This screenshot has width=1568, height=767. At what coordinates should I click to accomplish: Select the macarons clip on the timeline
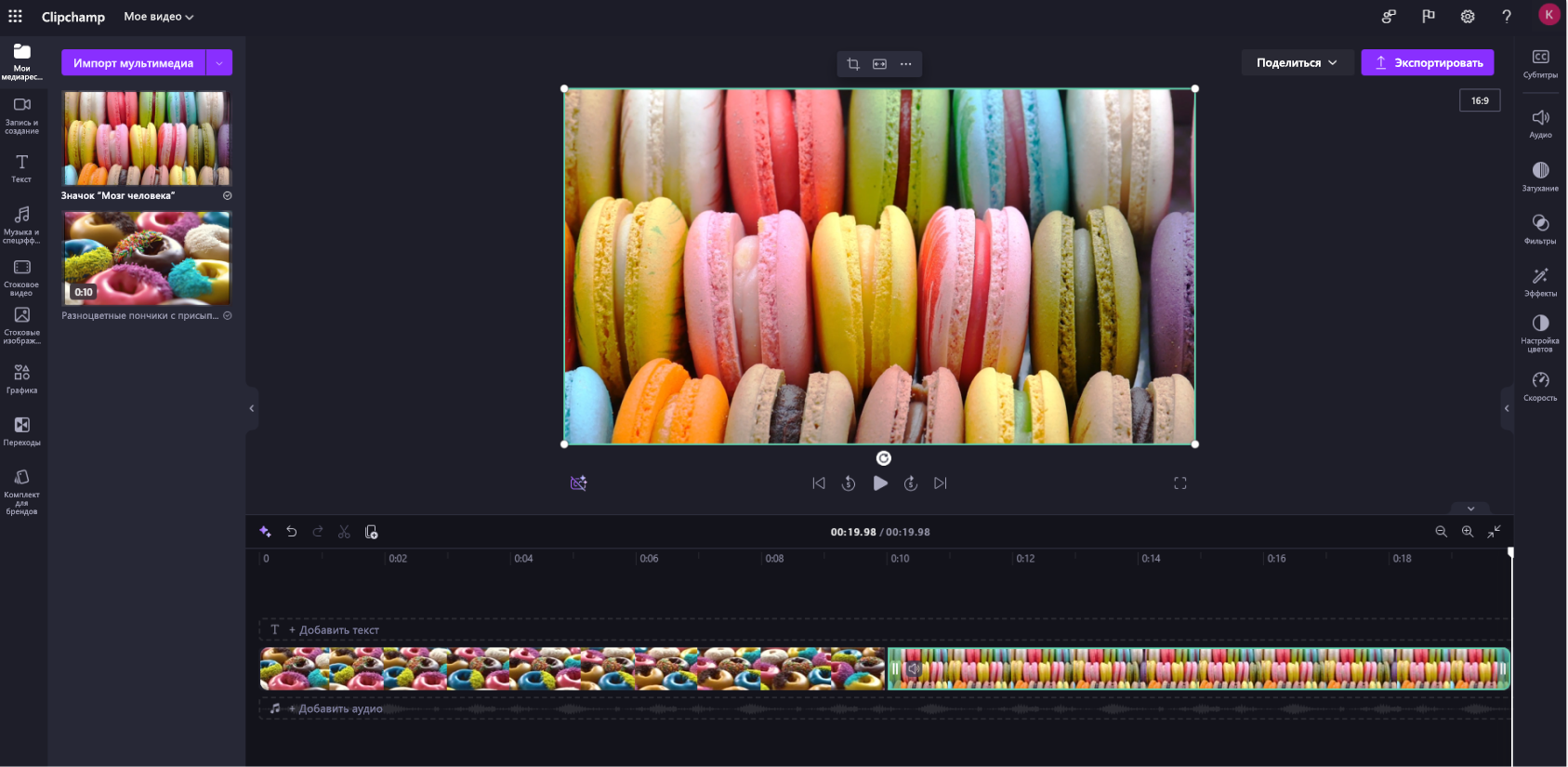(x=1199, y=668)
